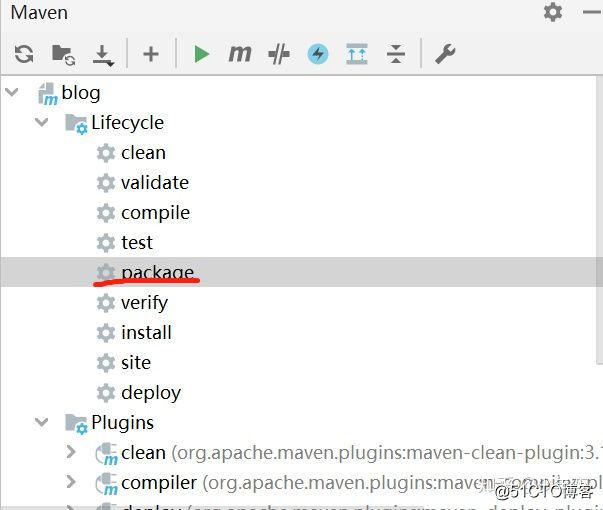This screenshot has height=510, width=603.
Task: Select the test lifecycle phase
Action: pos(137,243)
